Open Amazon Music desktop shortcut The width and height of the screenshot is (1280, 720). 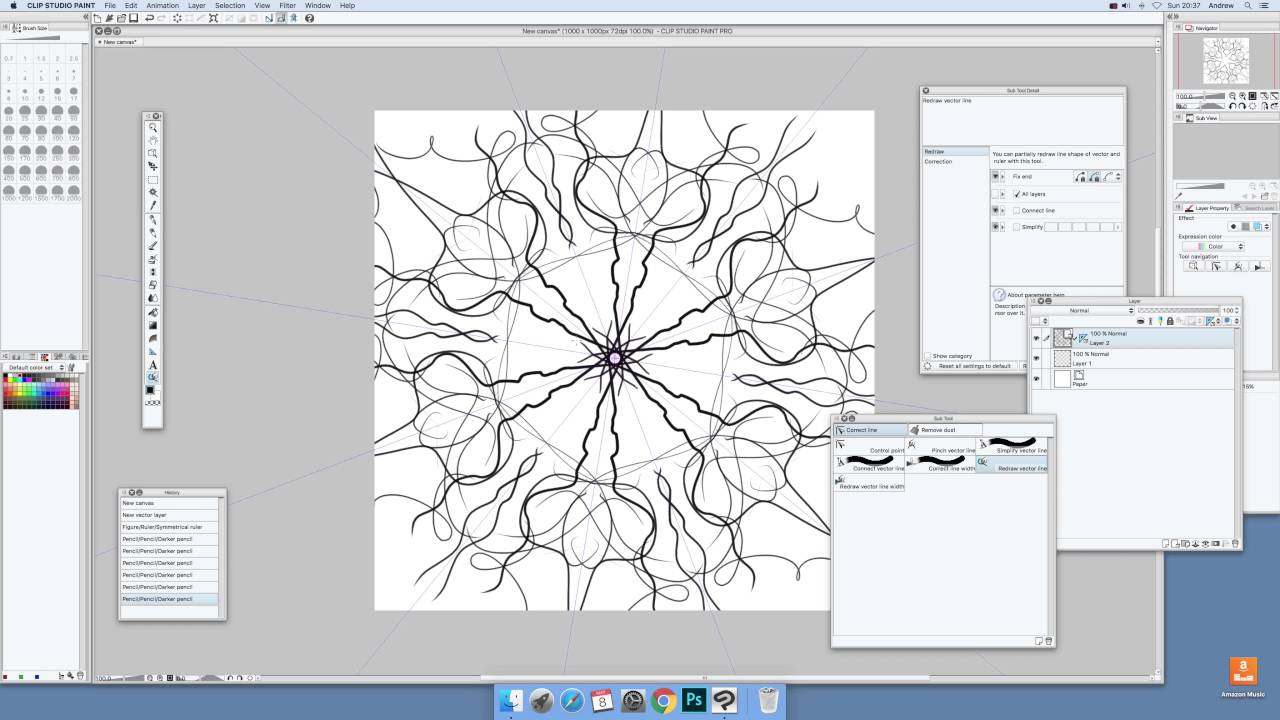(x=1242, y=677)
